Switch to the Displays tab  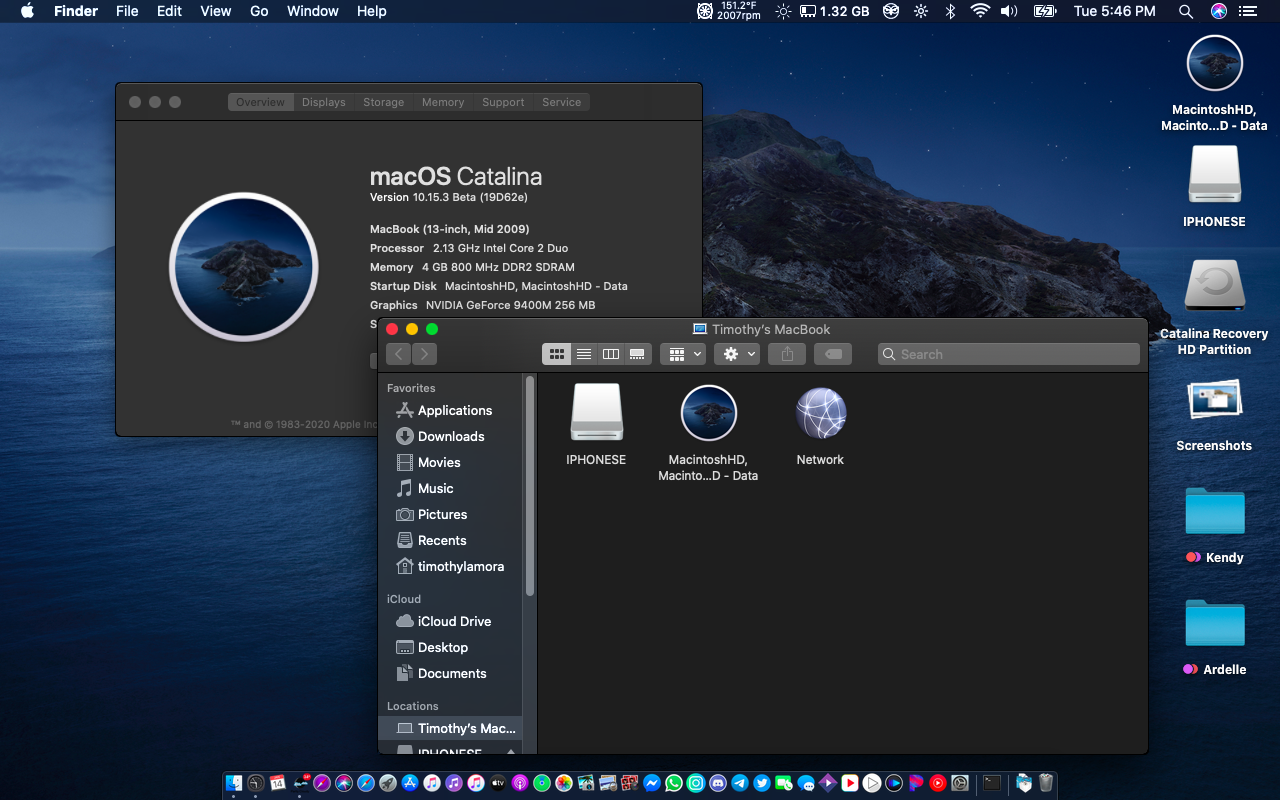coord(323,102)
